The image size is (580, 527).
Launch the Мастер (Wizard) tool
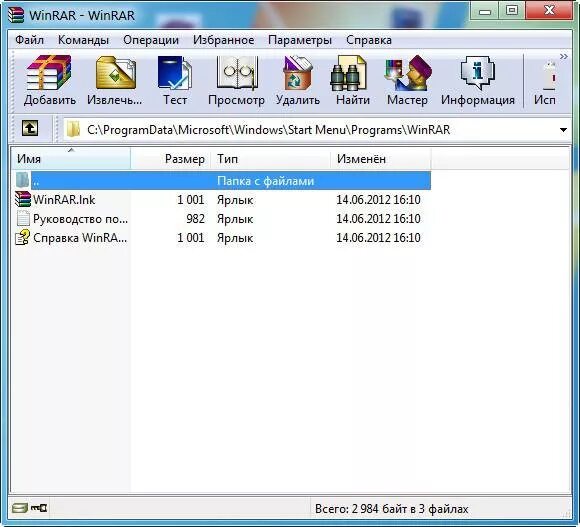[407, 81]
